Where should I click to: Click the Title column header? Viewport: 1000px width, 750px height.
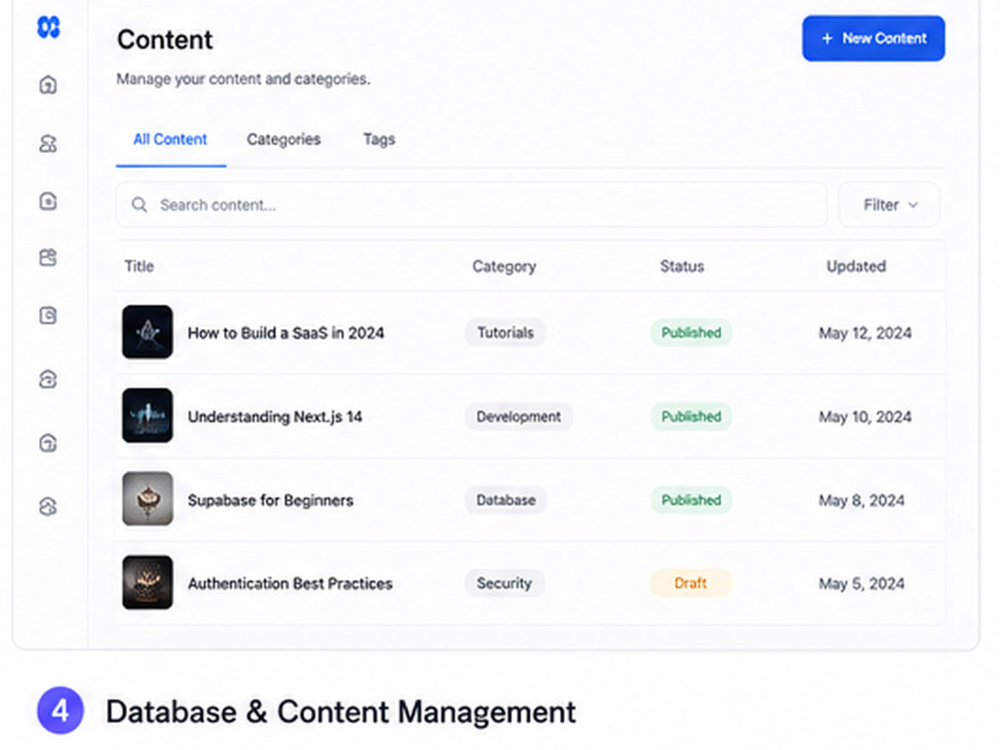139,266
